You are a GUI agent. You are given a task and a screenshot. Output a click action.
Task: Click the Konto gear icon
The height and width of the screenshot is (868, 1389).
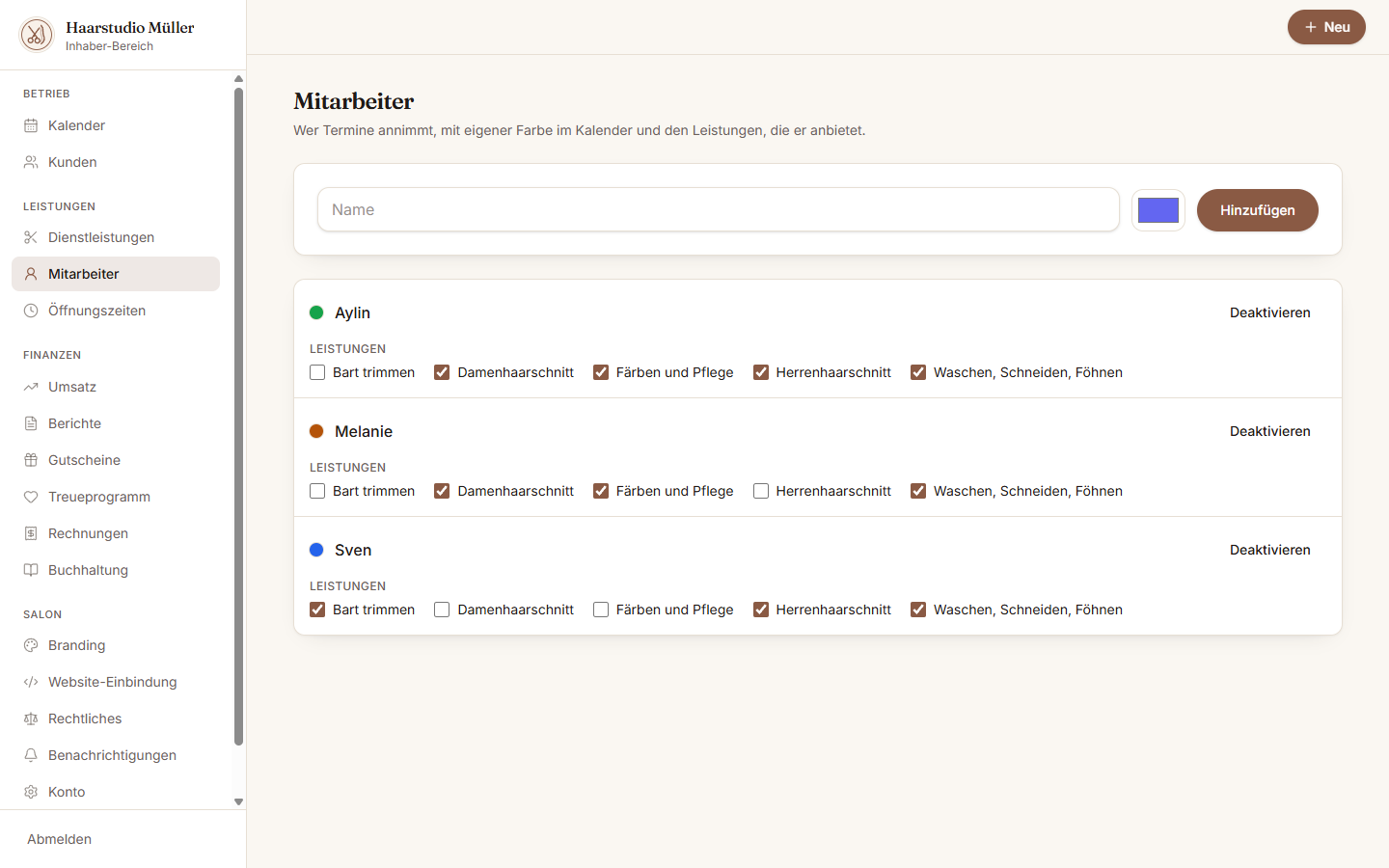pyautogui.click(x=31, y=792)
